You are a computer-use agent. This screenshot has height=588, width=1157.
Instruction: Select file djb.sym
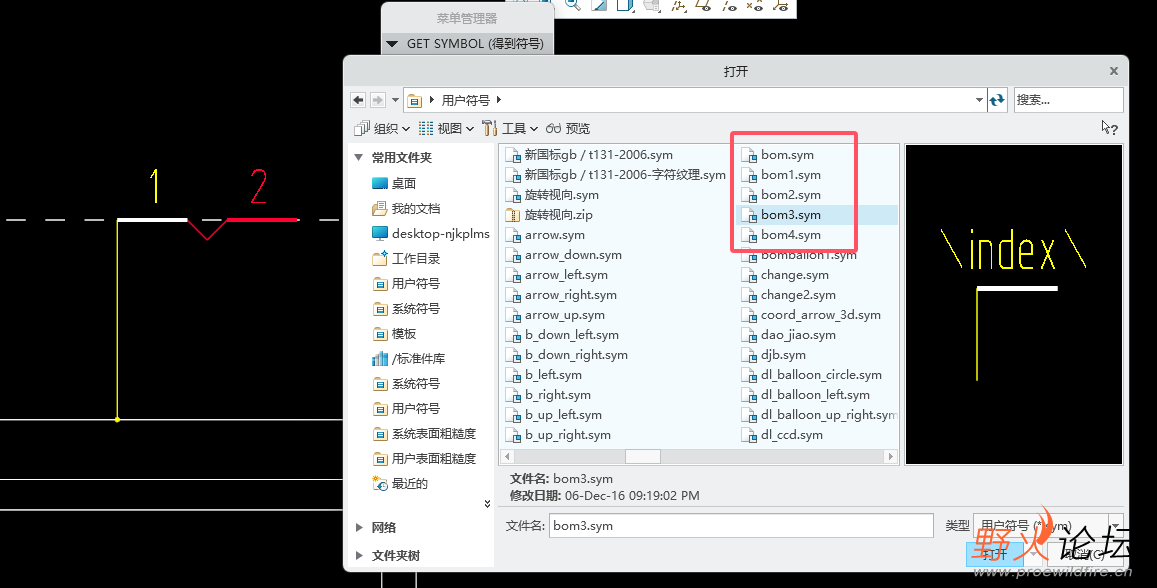[x=775, y=355]
